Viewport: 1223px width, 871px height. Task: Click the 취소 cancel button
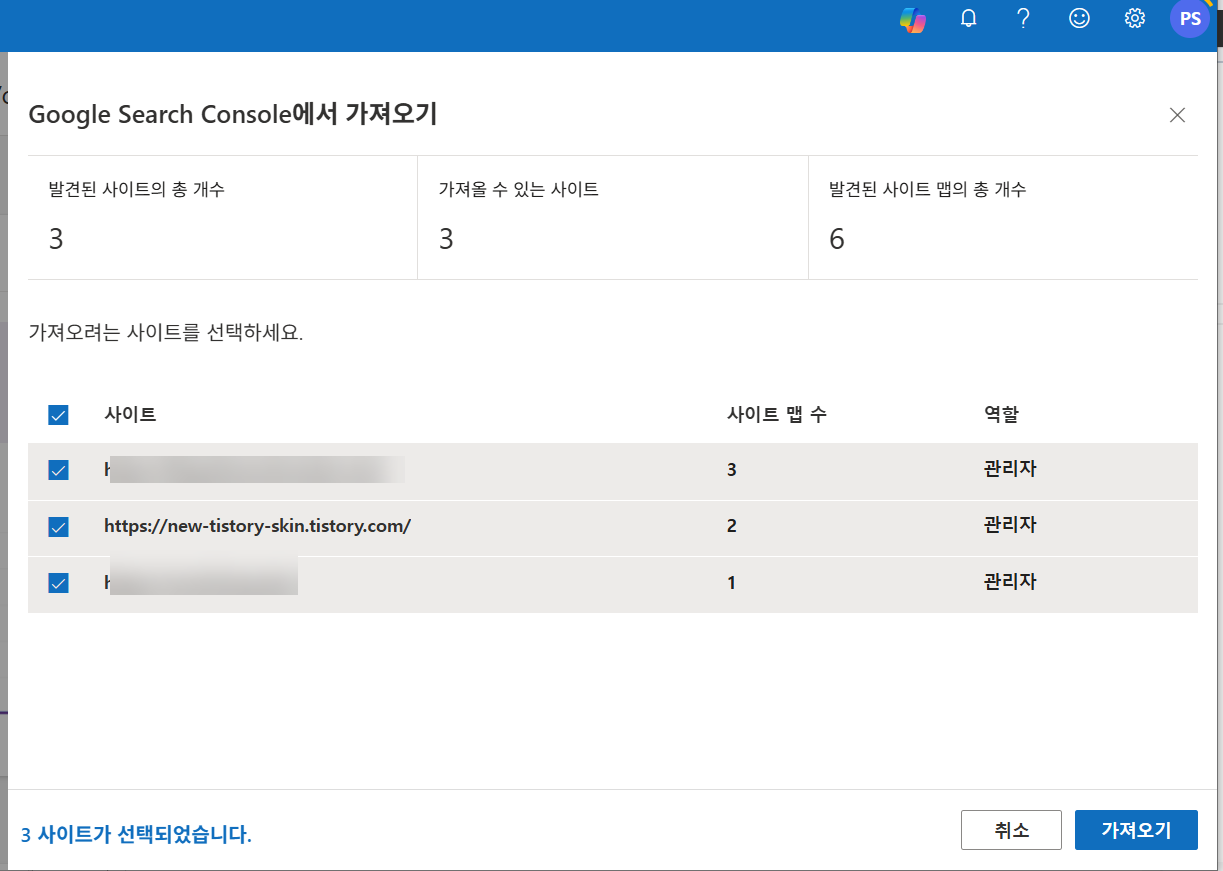click(x=1011, y=830)
